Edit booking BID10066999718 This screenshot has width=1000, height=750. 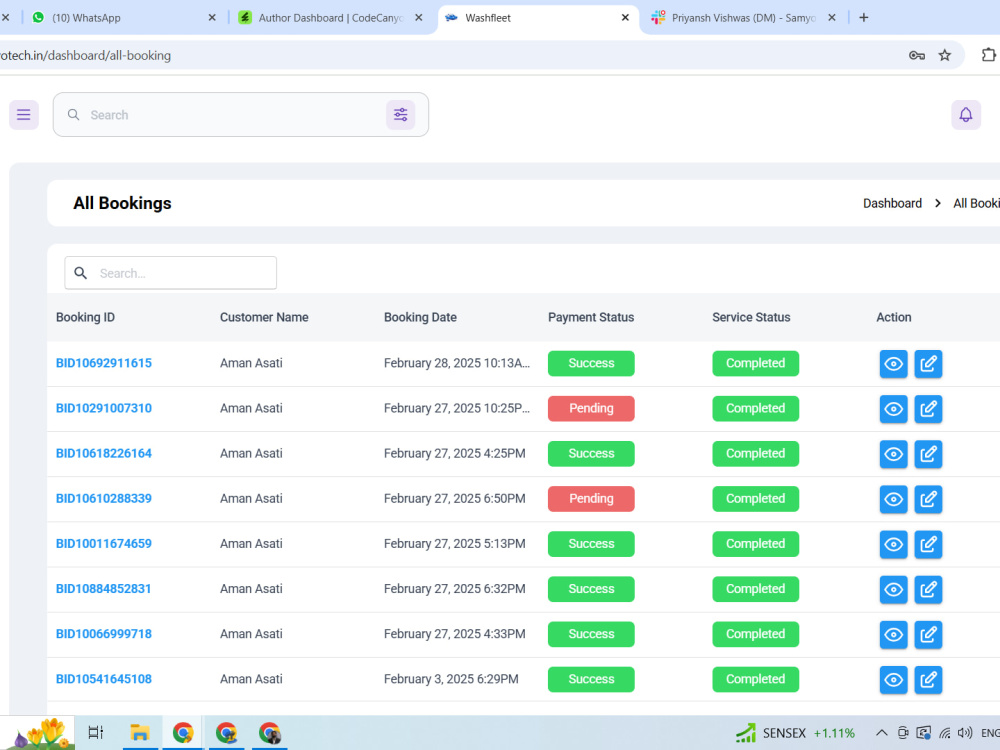coord(928,635)
